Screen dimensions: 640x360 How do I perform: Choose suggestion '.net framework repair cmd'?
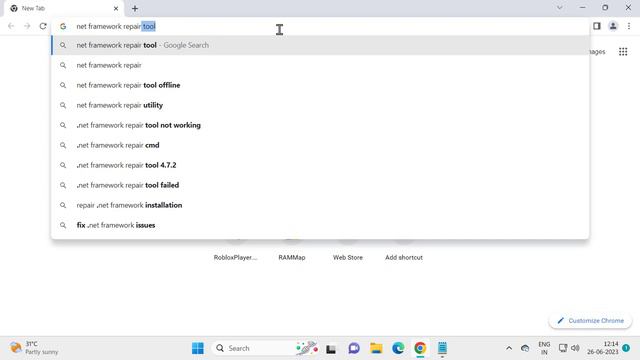(x=320, y=145)
